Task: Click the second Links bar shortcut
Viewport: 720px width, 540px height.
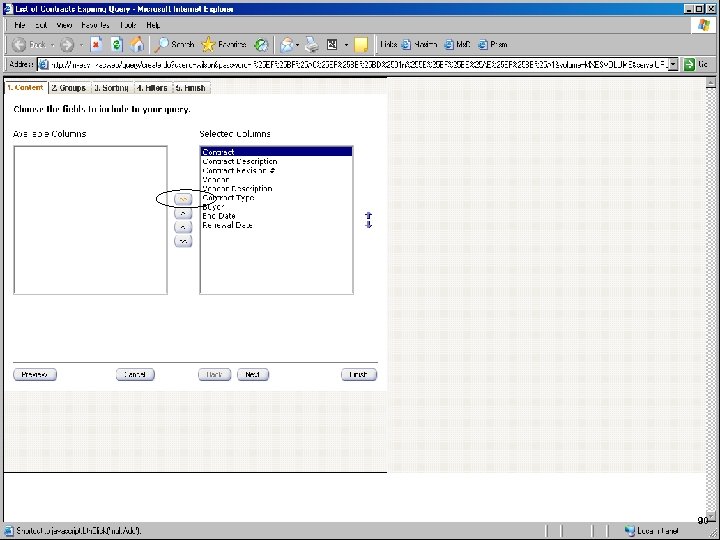Action: point(457,45)
